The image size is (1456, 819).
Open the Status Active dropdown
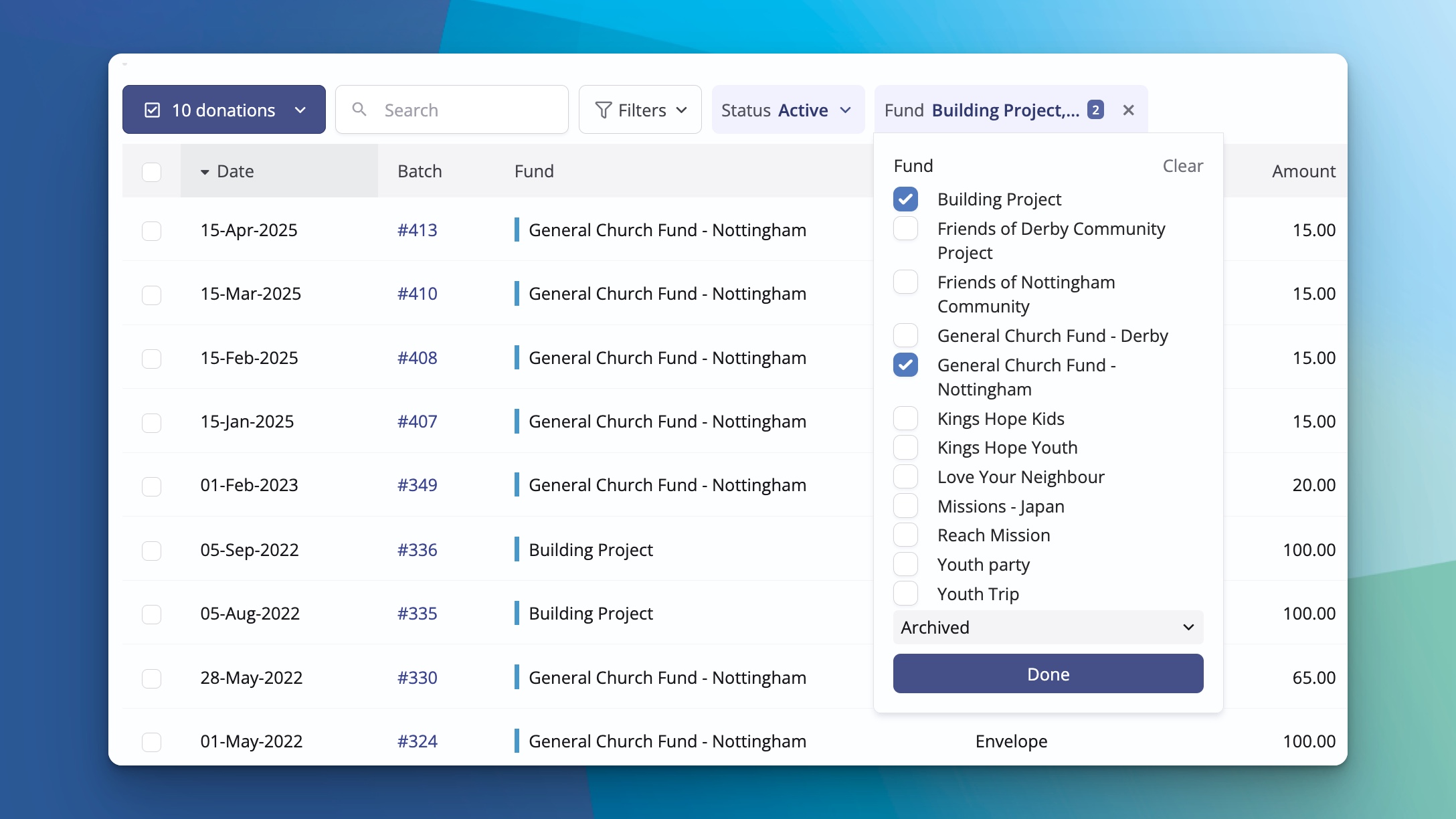click(788, 109)
